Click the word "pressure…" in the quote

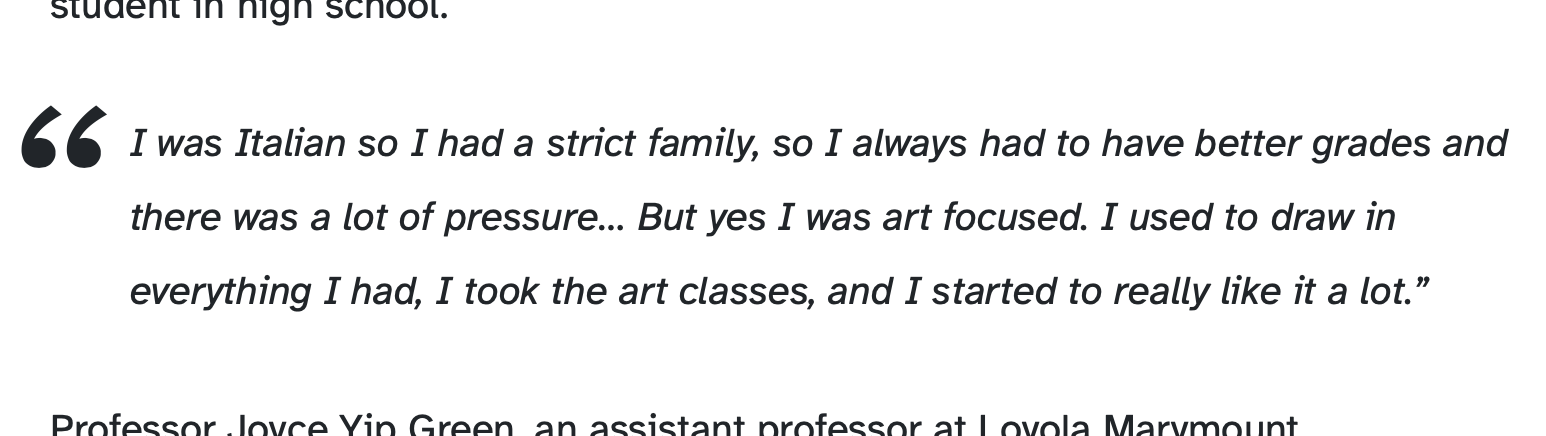534,218
